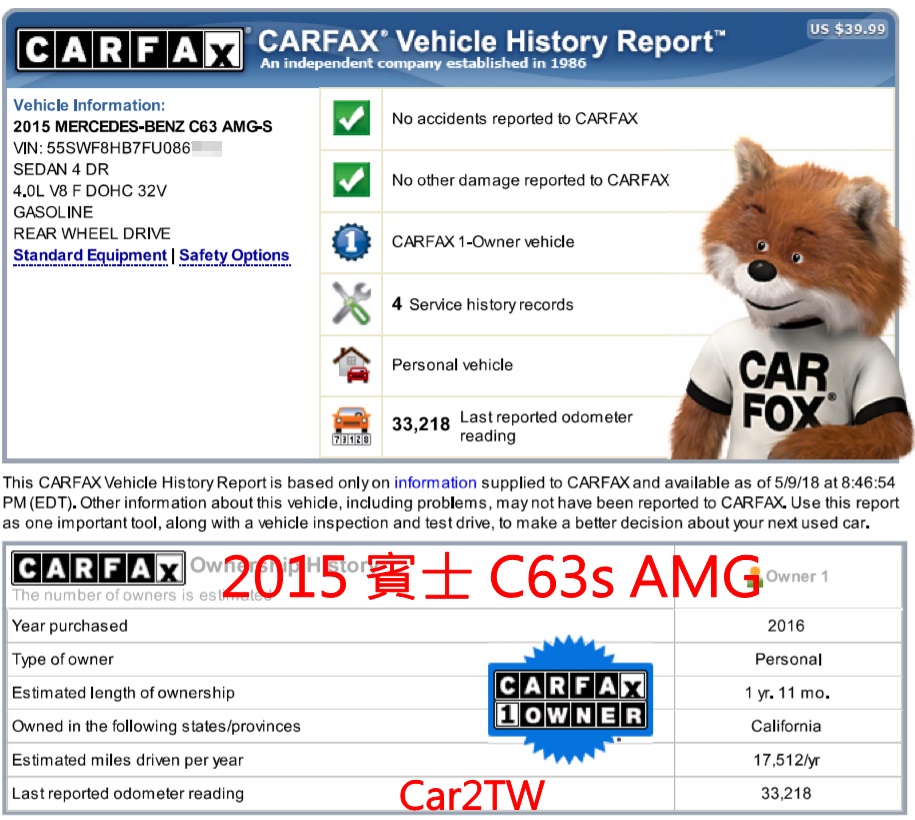Click the 'California' state value

tap(786, 726)
